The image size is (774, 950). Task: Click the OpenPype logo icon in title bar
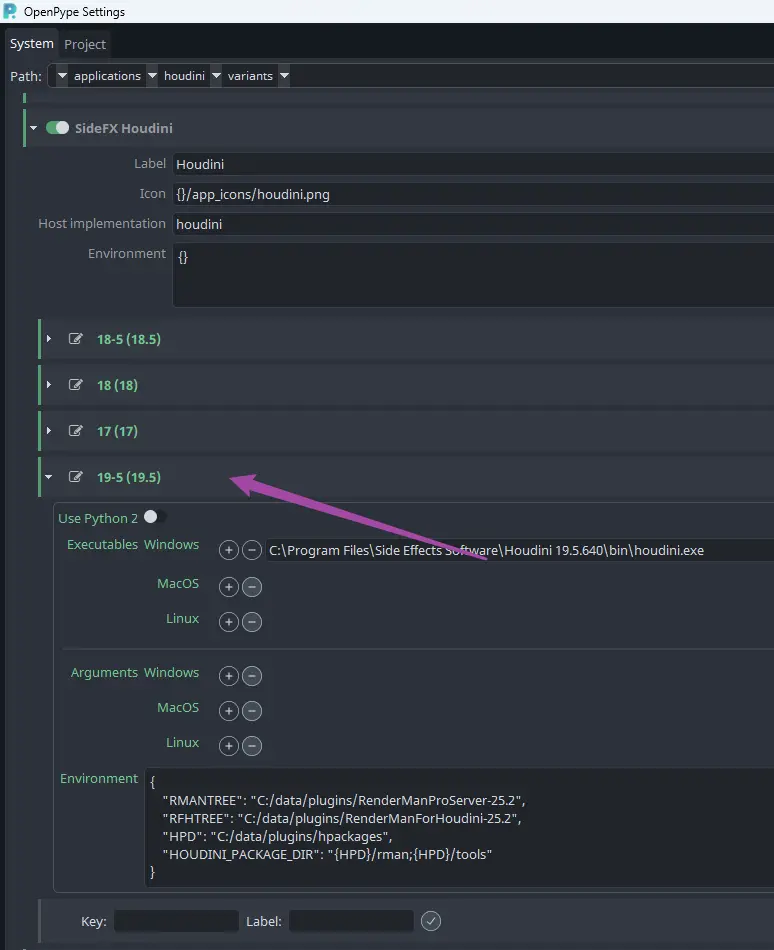10,11
